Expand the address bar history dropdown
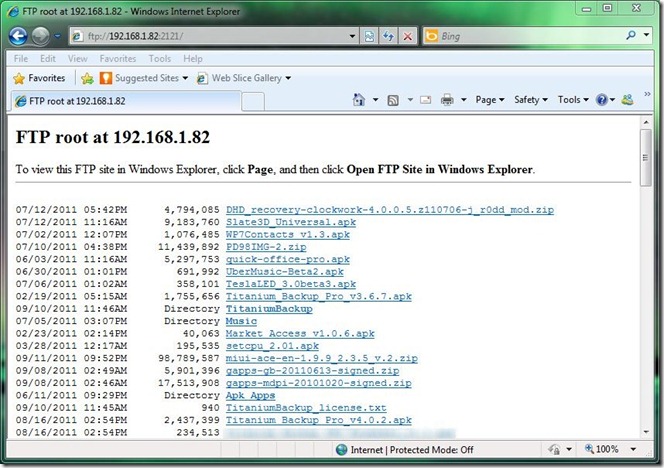664x468 pixels. coord(352,36)
